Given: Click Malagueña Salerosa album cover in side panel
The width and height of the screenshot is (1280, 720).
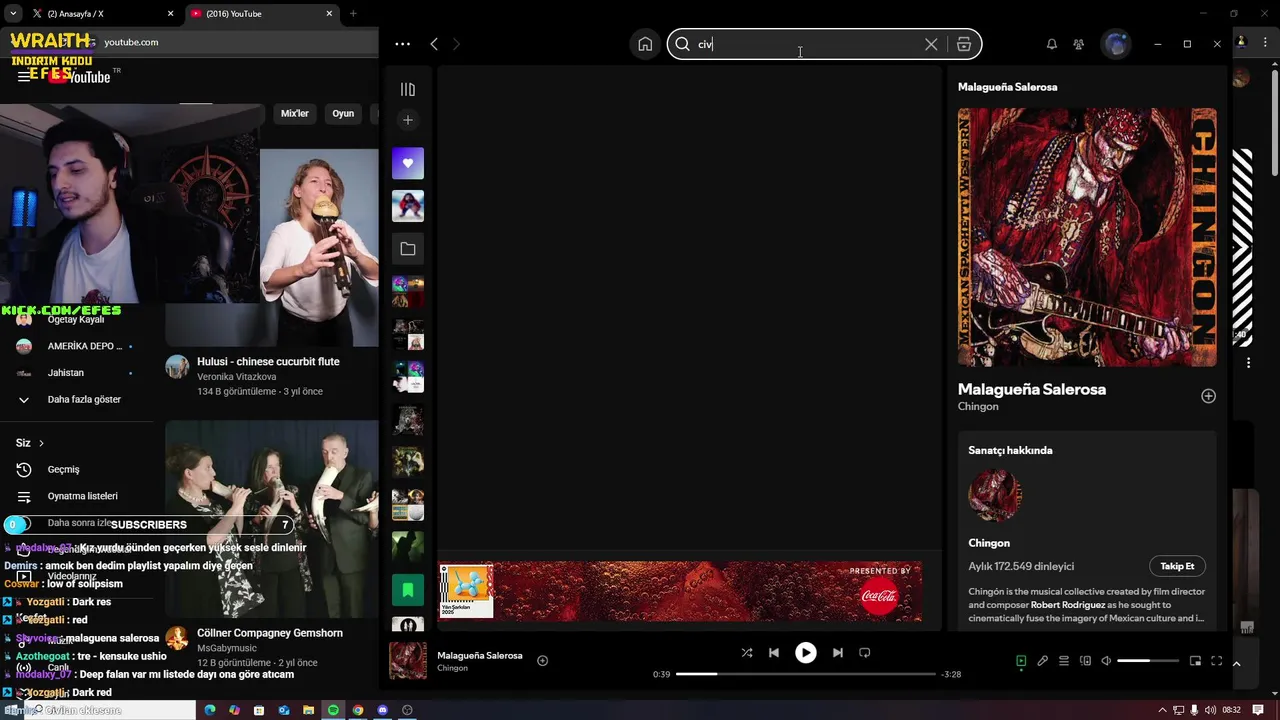Looking at the screenshot, I should (1087, 237).
